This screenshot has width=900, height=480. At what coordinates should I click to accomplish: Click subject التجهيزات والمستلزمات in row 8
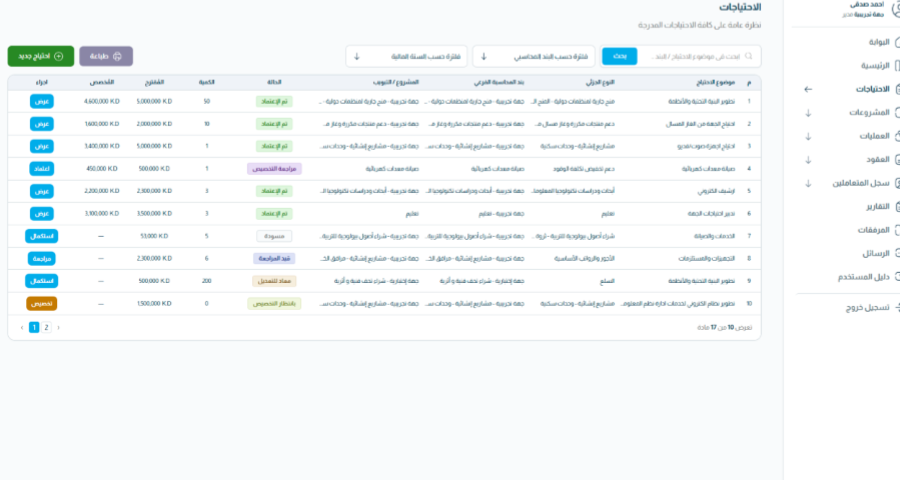coord(707,258)
